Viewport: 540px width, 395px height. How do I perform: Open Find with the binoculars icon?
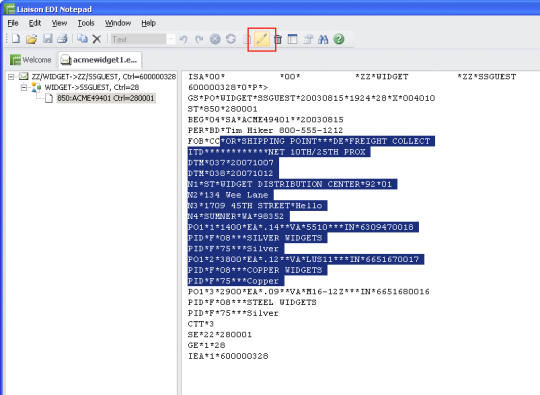(323, 39)
